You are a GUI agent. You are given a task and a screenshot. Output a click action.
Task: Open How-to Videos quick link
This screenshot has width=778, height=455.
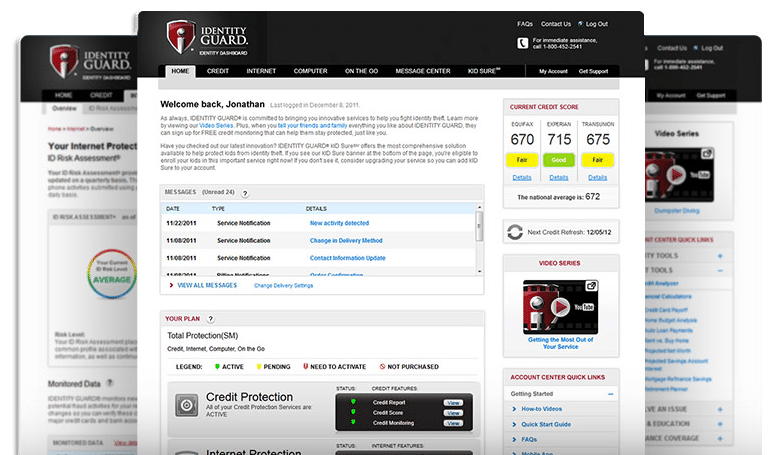point(541,409)
